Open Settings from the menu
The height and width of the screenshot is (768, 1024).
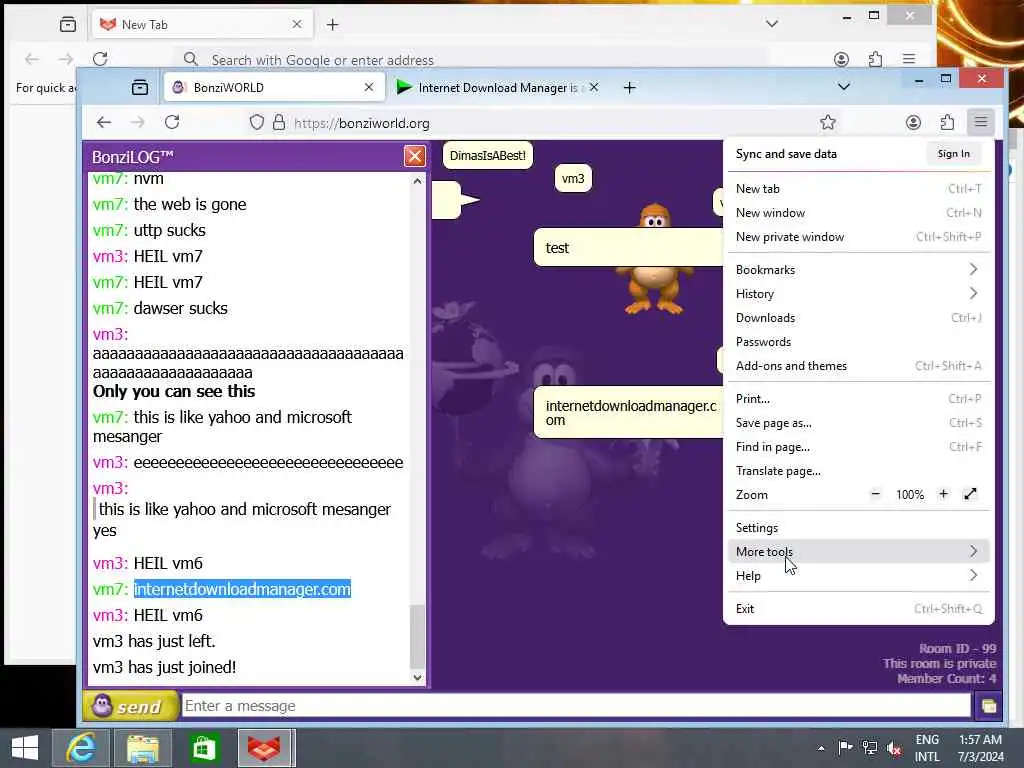pos(859,528)
